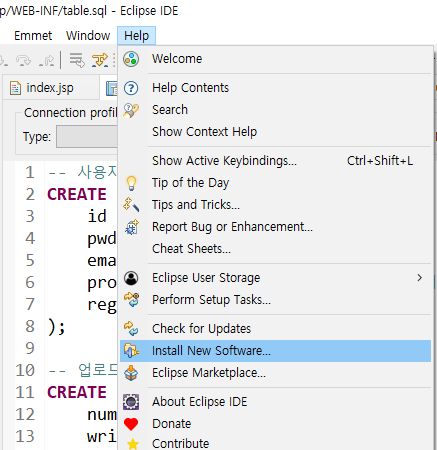Click the Tip of the Day lightbulb icon
This screenshot has height=450, width=437.
(x=131, y=183)
